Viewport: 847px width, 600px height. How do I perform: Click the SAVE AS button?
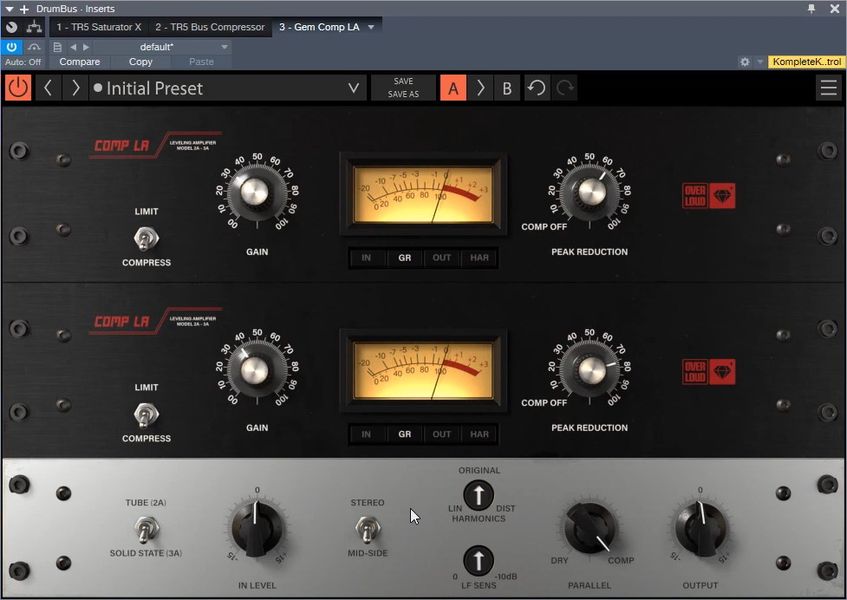403,95
